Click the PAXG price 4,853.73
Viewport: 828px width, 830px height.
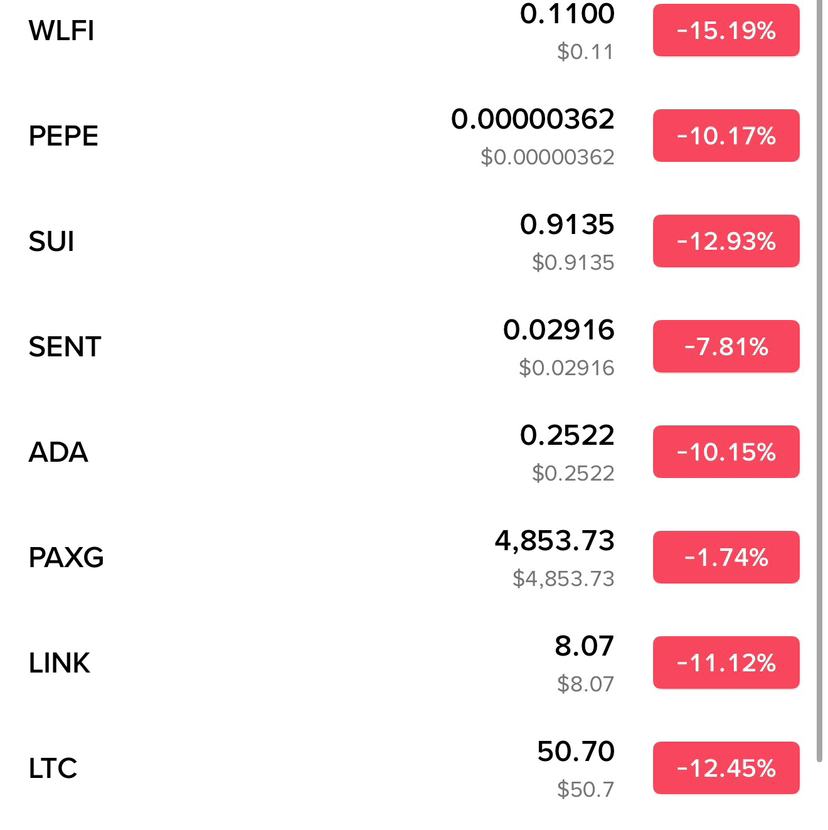click(x=554, y=540)
